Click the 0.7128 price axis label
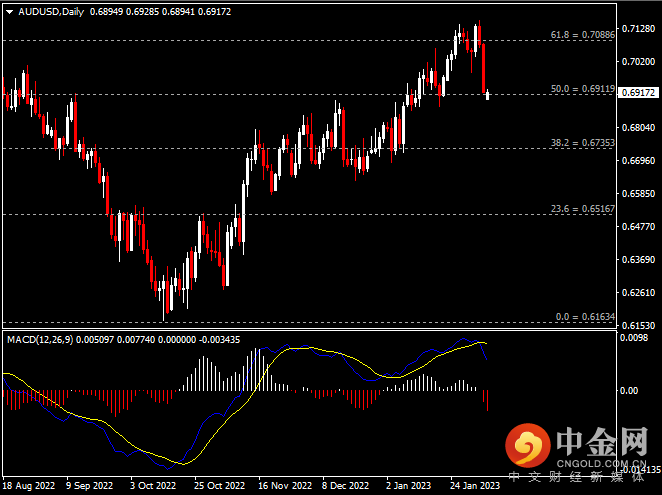This screenshot has height=495, width=662. (636, 29)
